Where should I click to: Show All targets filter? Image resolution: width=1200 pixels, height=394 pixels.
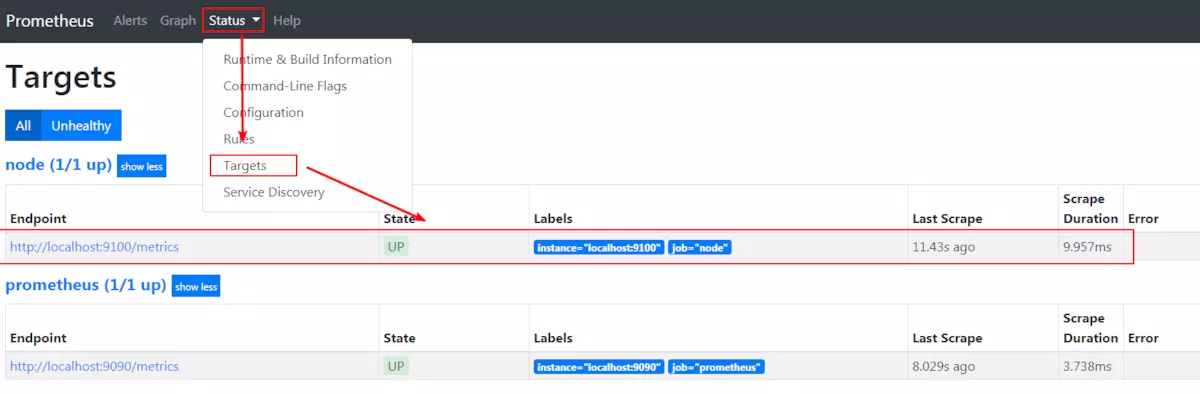[x=23, y=126]
